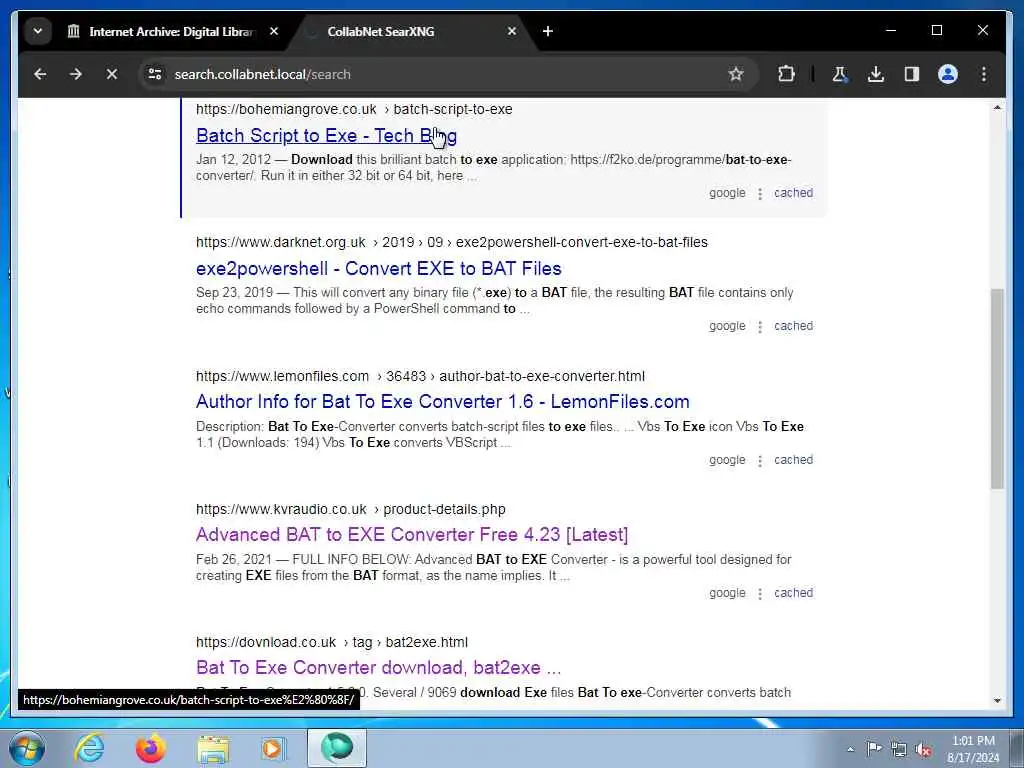
Task: Open cached link for bohemiangrove result
Action: coord(793,193)
